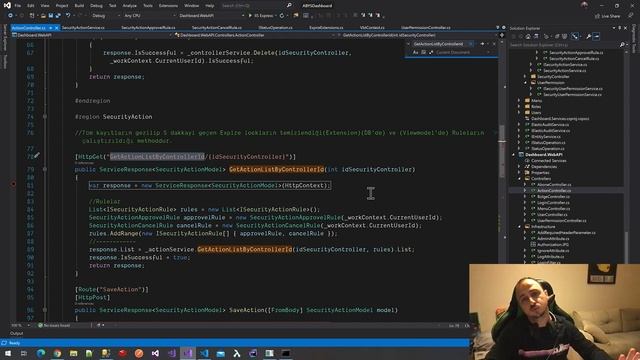Click the Save All toolbar icon
Image resolution: width=640 pixels, height=360 pixels.
[58, 16]
